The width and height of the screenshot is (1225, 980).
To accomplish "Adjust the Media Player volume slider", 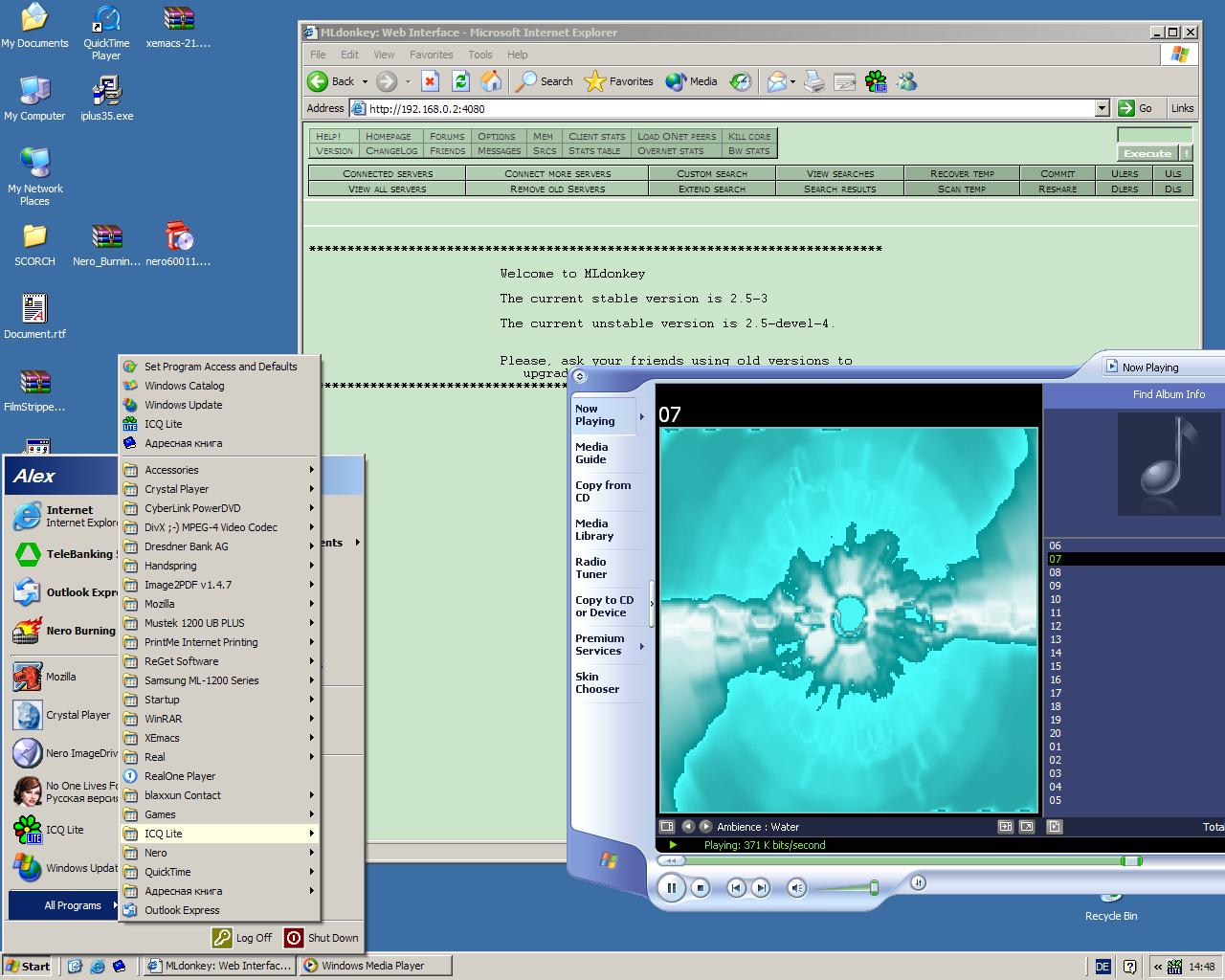I will (x=873, y=888).
